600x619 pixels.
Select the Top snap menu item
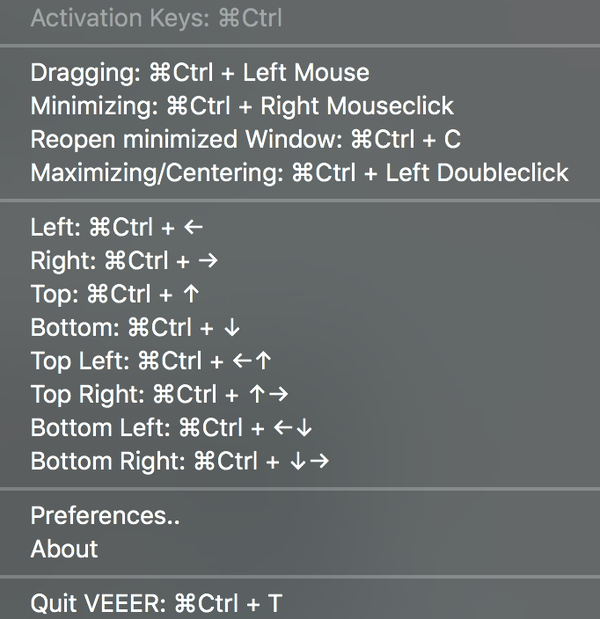[x=116, y=295]
